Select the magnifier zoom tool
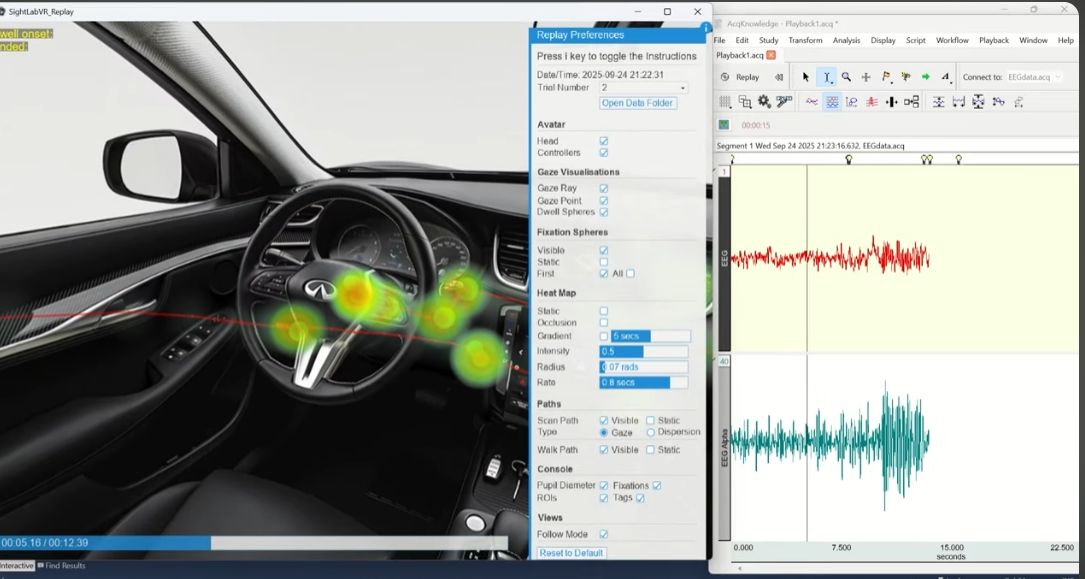The image size is (1085, 579). click(846, 77)
